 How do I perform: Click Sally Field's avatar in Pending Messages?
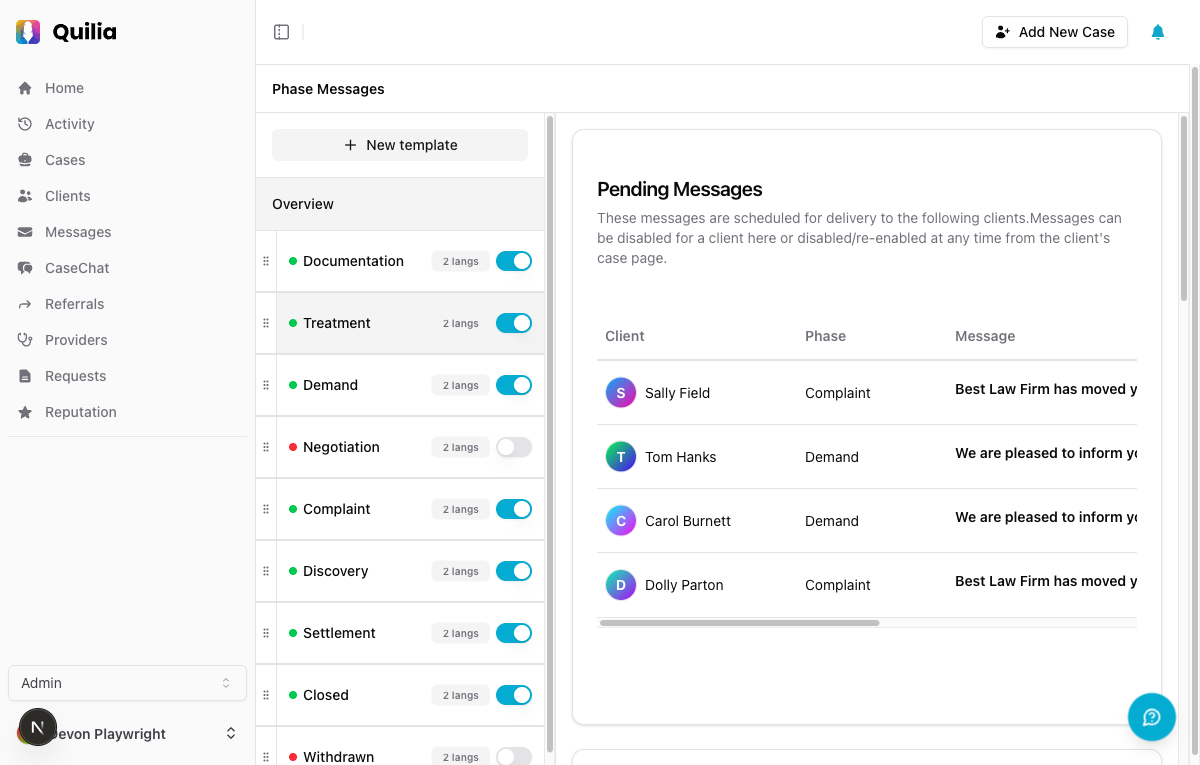[620, 393]
